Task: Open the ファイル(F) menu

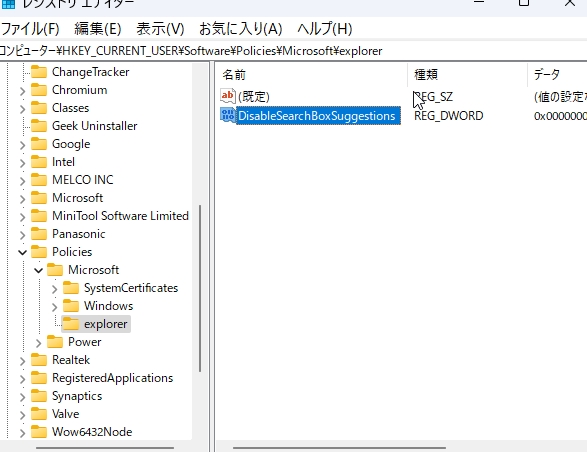Action: pos(30,29)
